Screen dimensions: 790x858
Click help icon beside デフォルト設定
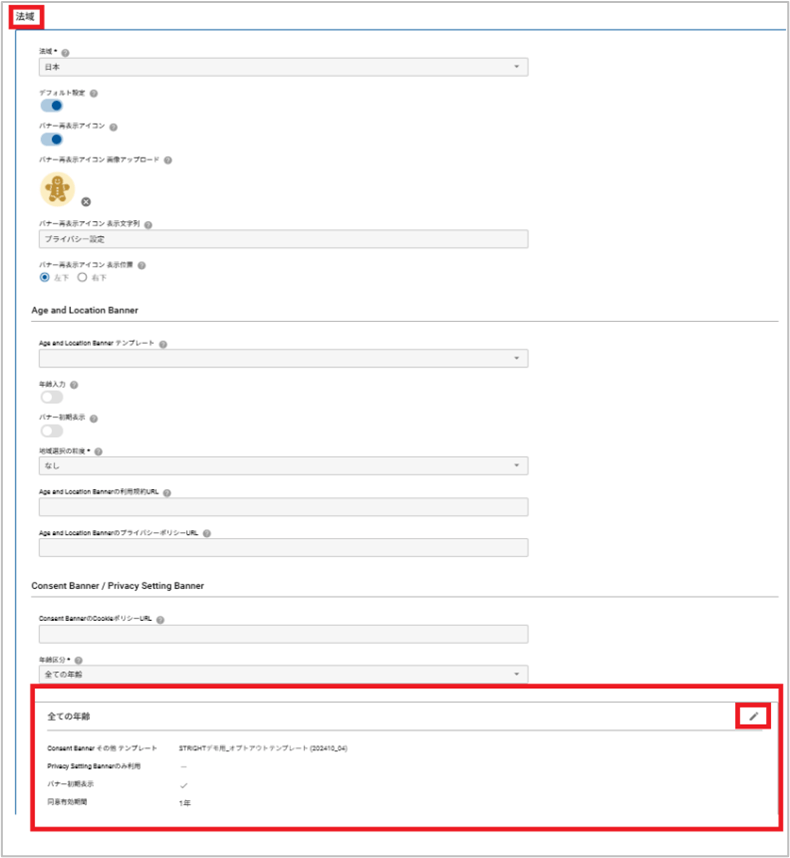[93, 93]
